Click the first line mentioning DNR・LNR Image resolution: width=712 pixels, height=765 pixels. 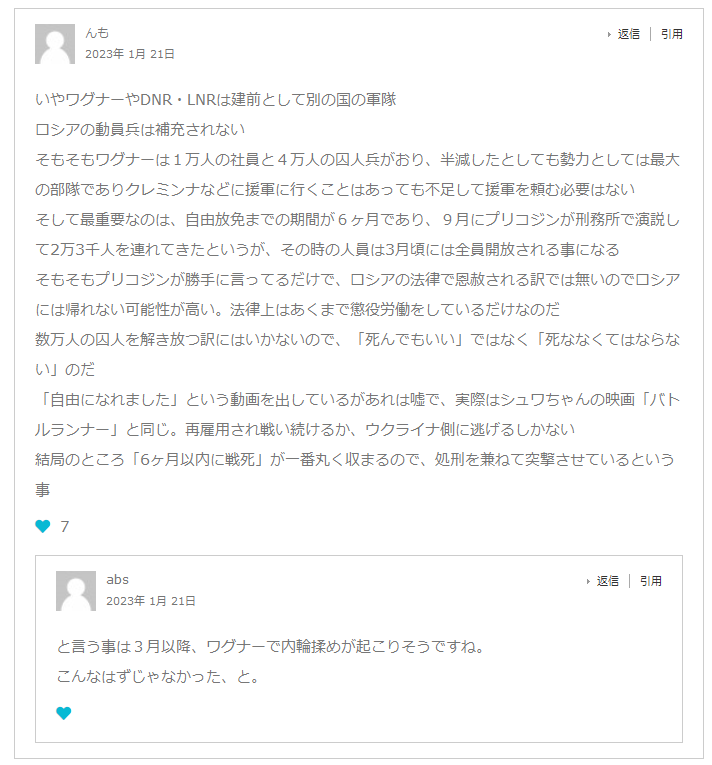click(216, 99)
